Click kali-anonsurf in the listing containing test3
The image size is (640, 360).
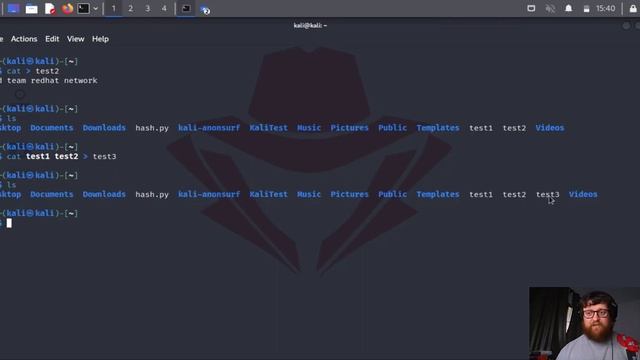[x=209, y=194]
